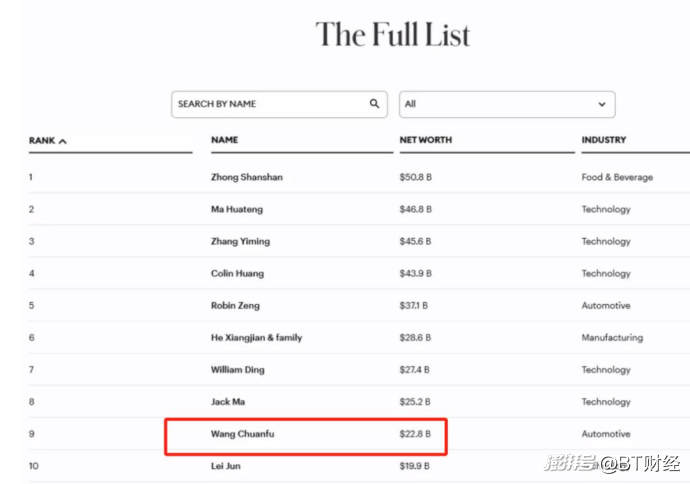Image resolution: width=690 pixels, height=484 pixels.
Task: Click on Robin Zeng's name
Action: coord(235,305)
